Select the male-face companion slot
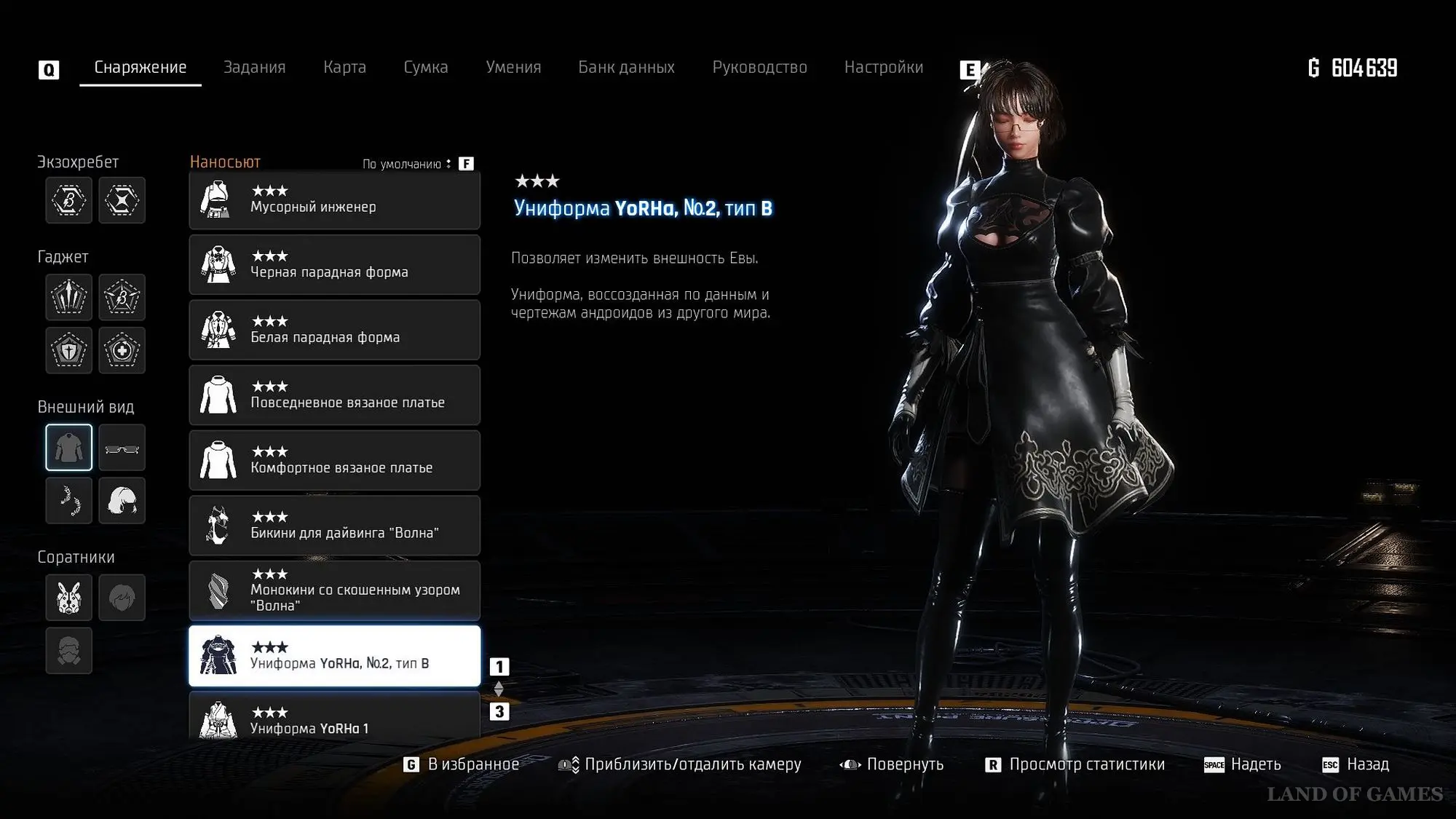 (122, 598)
